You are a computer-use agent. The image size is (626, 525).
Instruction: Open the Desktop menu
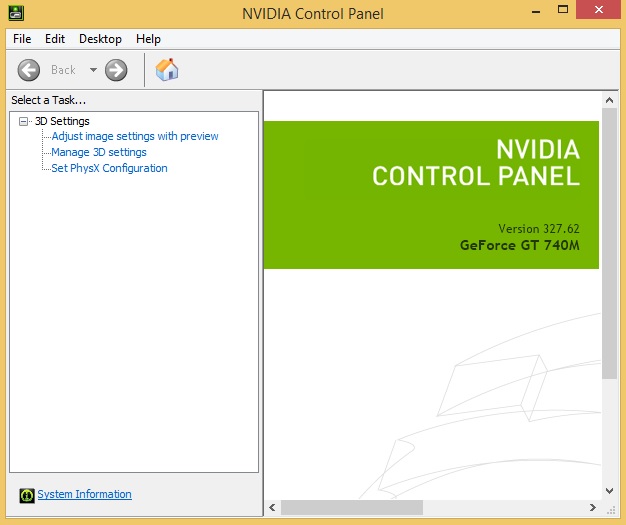click(x=100, y=39)
